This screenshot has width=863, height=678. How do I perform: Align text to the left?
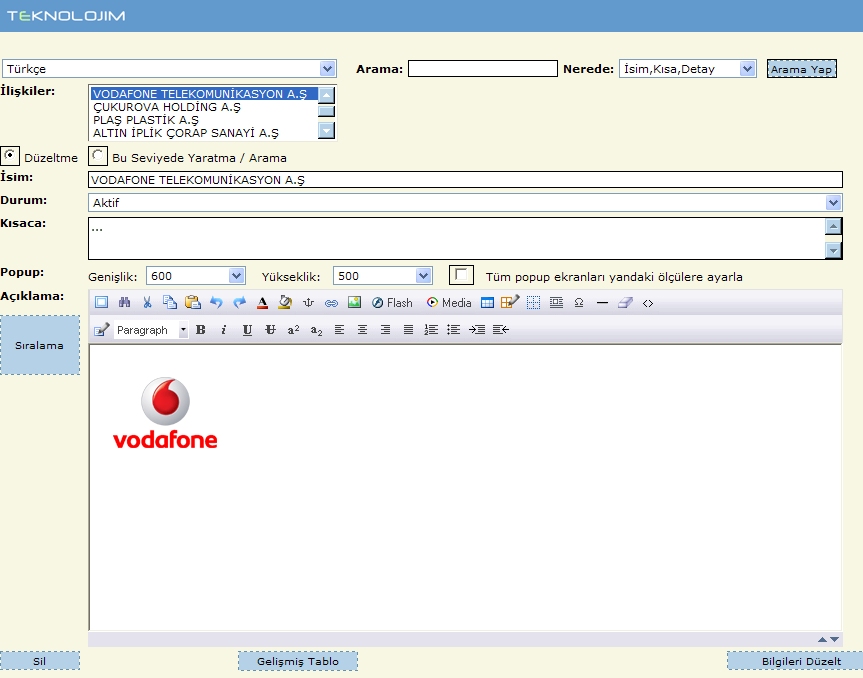pos(340,330)
